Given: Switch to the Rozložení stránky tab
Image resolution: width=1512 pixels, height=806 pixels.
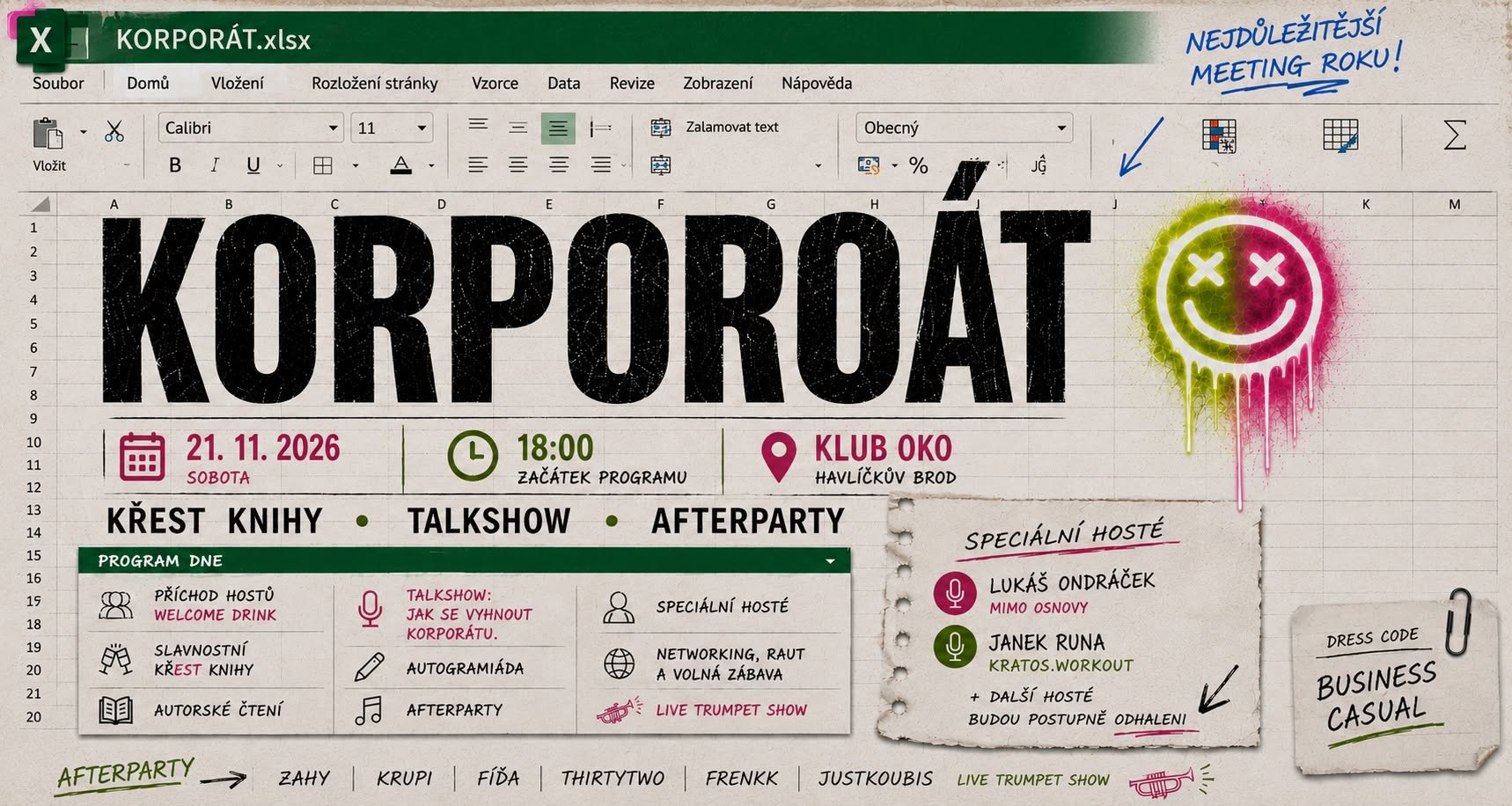Looking at the screenshot, I should pyautogui.click(x=374, y=83).
